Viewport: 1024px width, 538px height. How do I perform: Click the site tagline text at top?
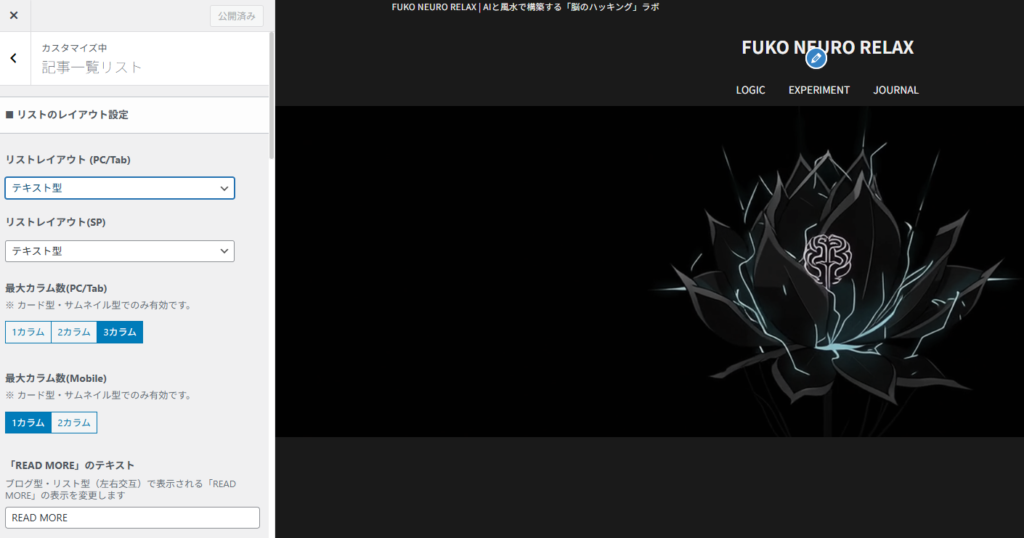tap(525, 7)
